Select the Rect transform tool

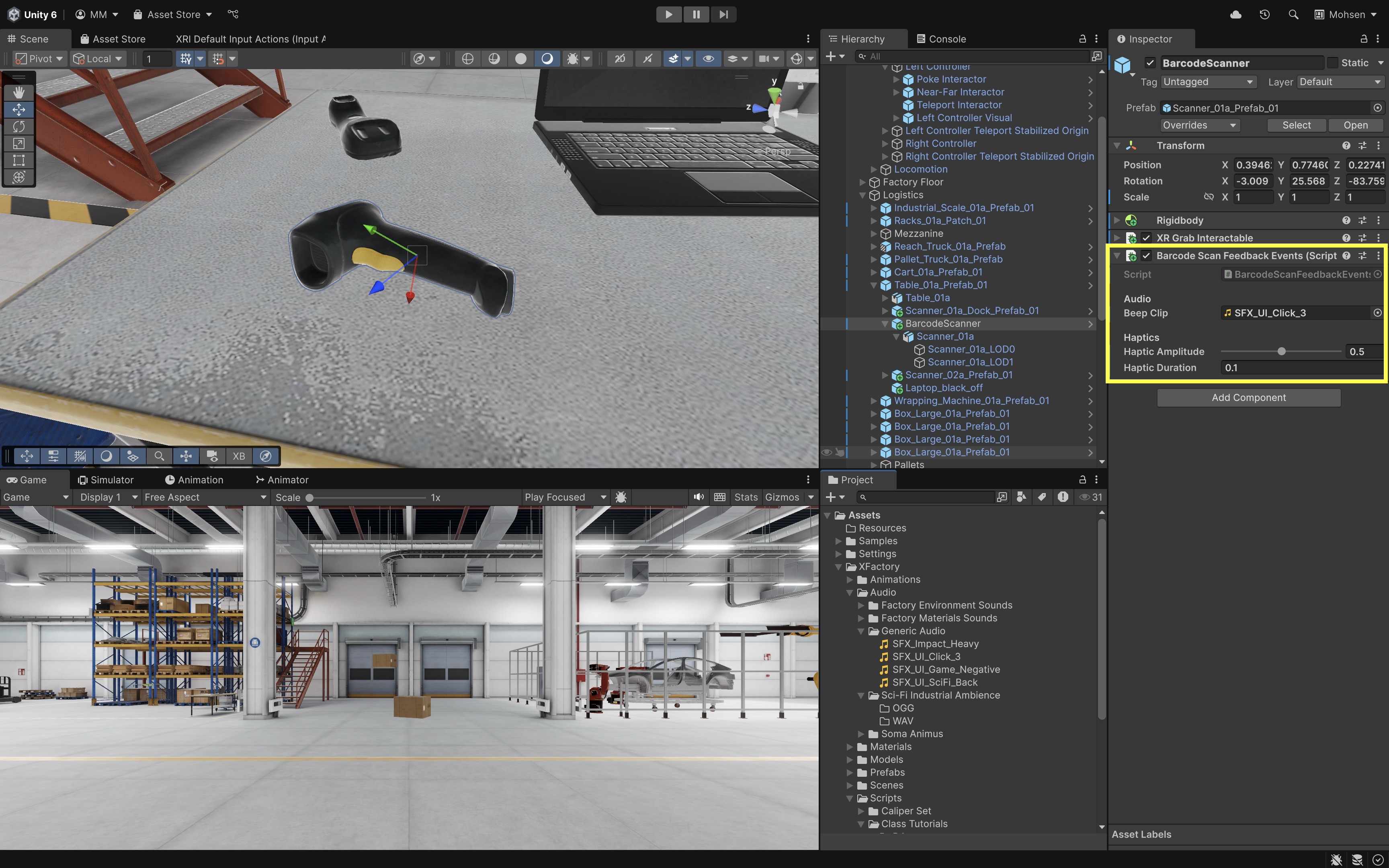(18, 160)
